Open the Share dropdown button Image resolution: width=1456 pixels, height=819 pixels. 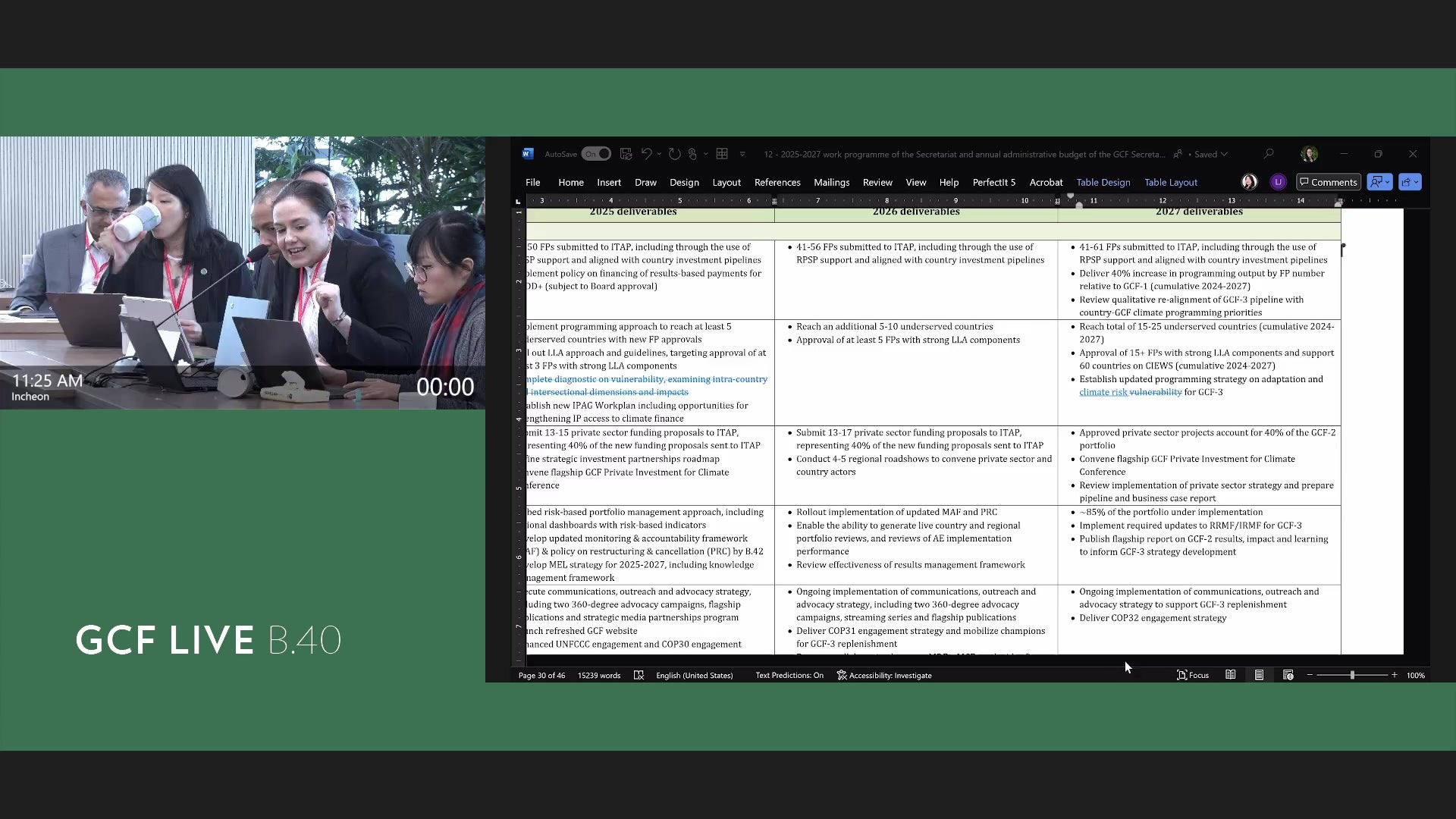click(1410, 182)
